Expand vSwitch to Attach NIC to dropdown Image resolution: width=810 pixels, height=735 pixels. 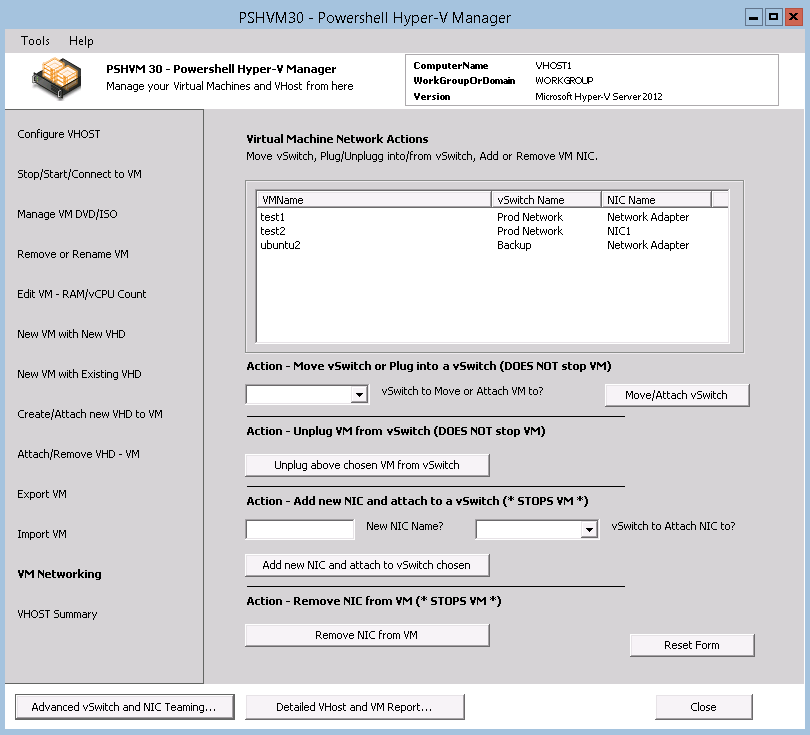589,529
